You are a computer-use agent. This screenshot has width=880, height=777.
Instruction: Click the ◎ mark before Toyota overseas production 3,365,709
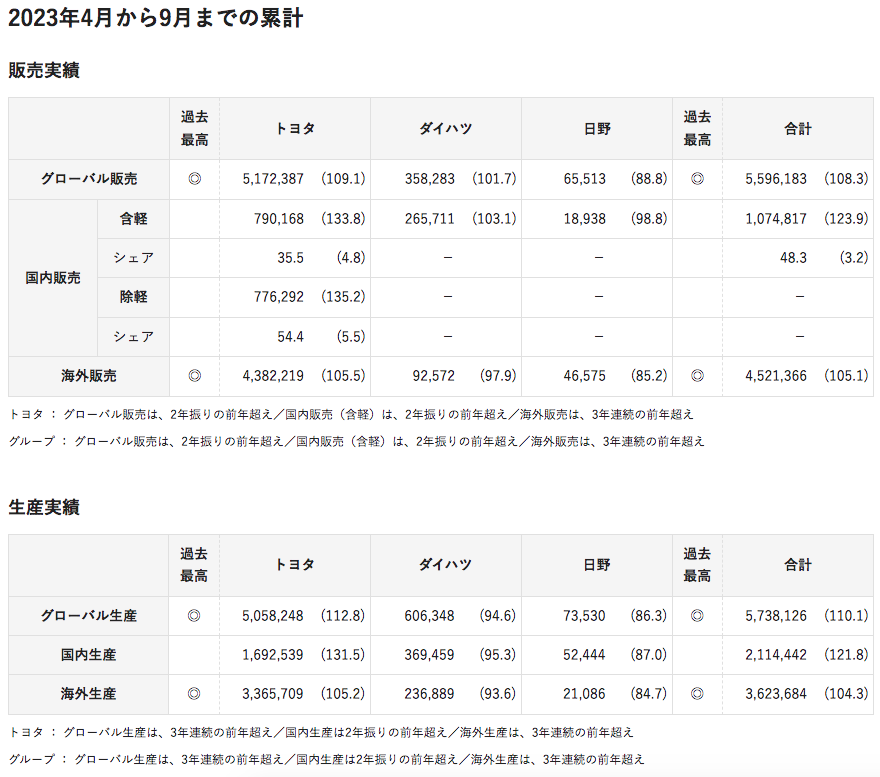pyautogui.click(x=194, y=694)
